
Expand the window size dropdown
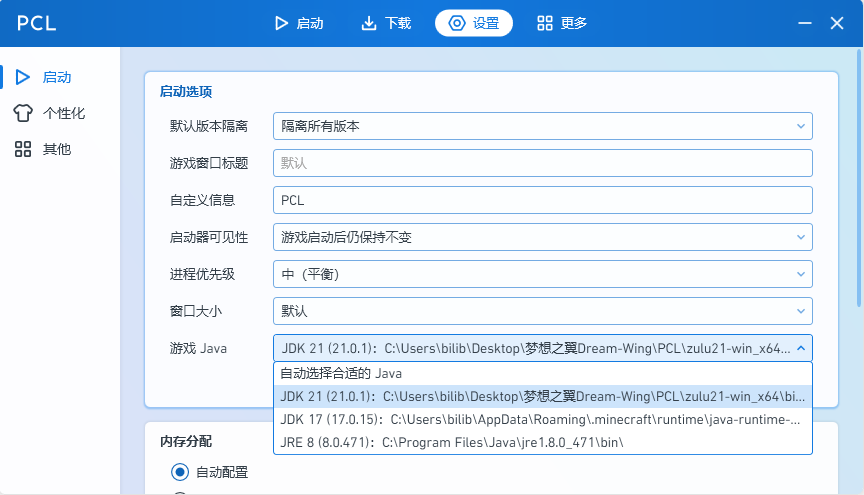(542, 311)
